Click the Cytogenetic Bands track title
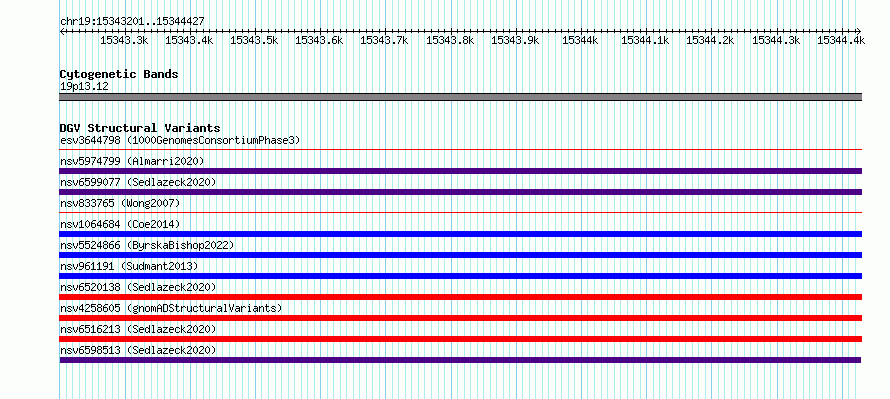This screenshot has width=890, height=399. pos(119,74)
